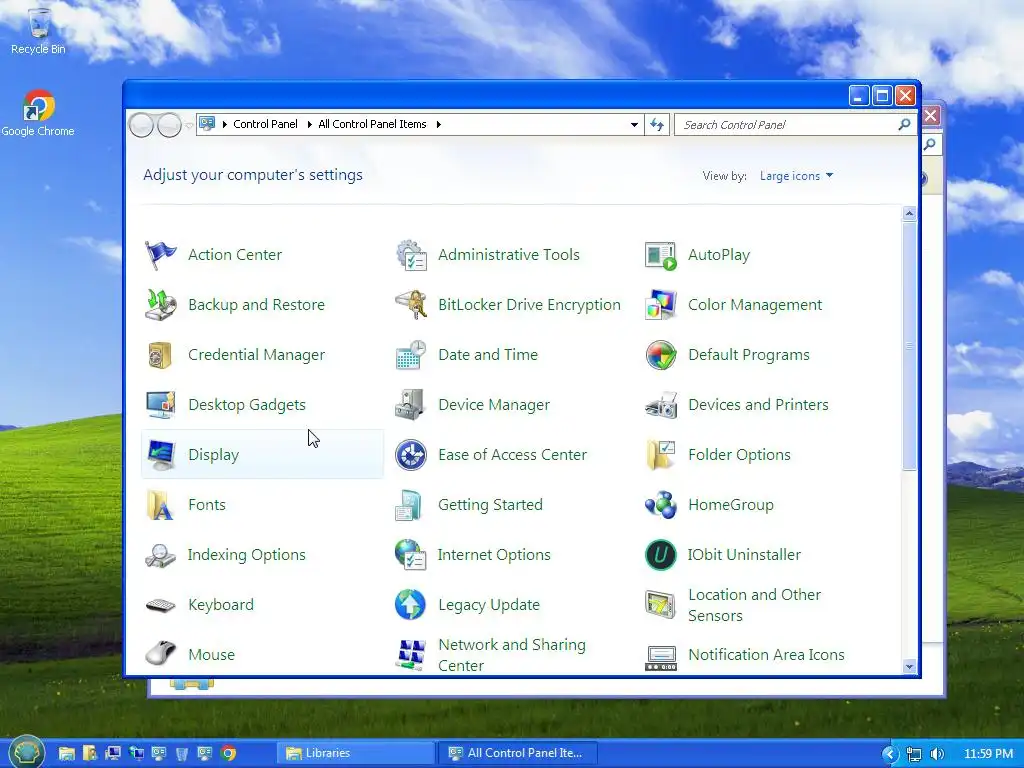This screenshot has height=768, width=1024.
Task: Open Indexing Options icon
Action: coord(161,555)
